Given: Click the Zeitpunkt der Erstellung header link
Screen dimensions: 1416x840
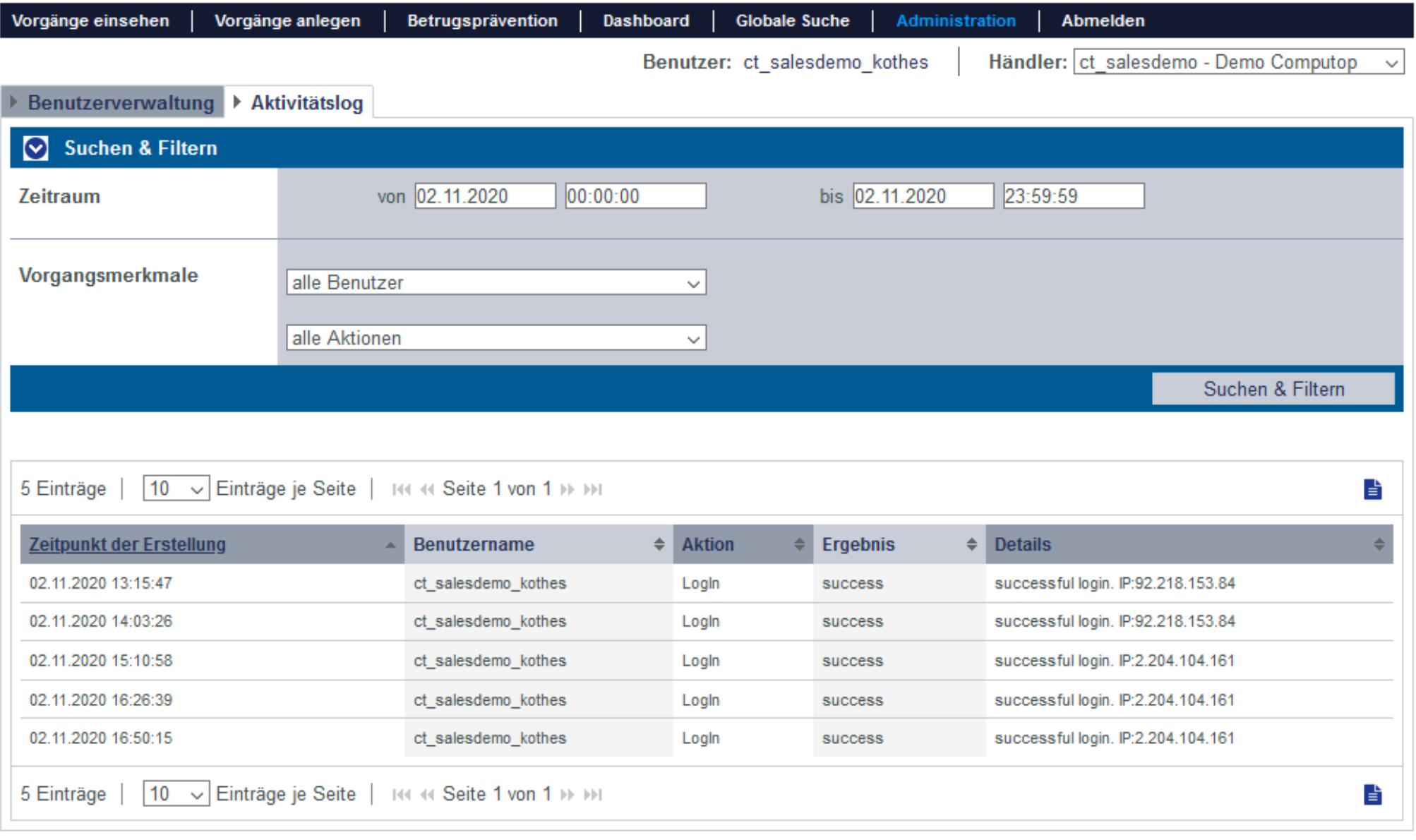Looking at the screenshot, I should pos(127,544).
